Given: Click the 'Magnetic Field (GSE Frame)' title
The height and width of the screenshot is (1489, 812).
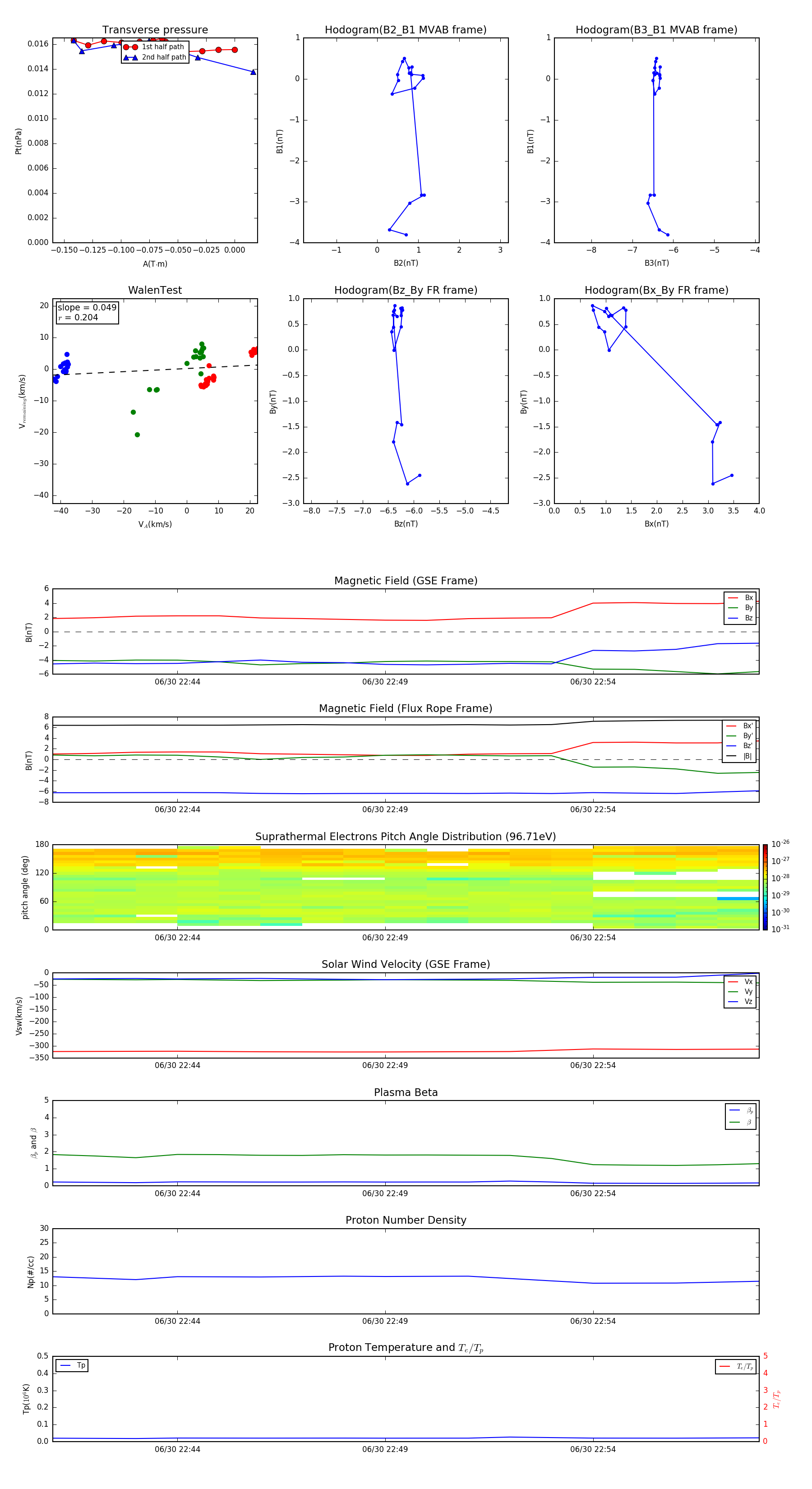Looking at the screenshot, I should [406, 581].
